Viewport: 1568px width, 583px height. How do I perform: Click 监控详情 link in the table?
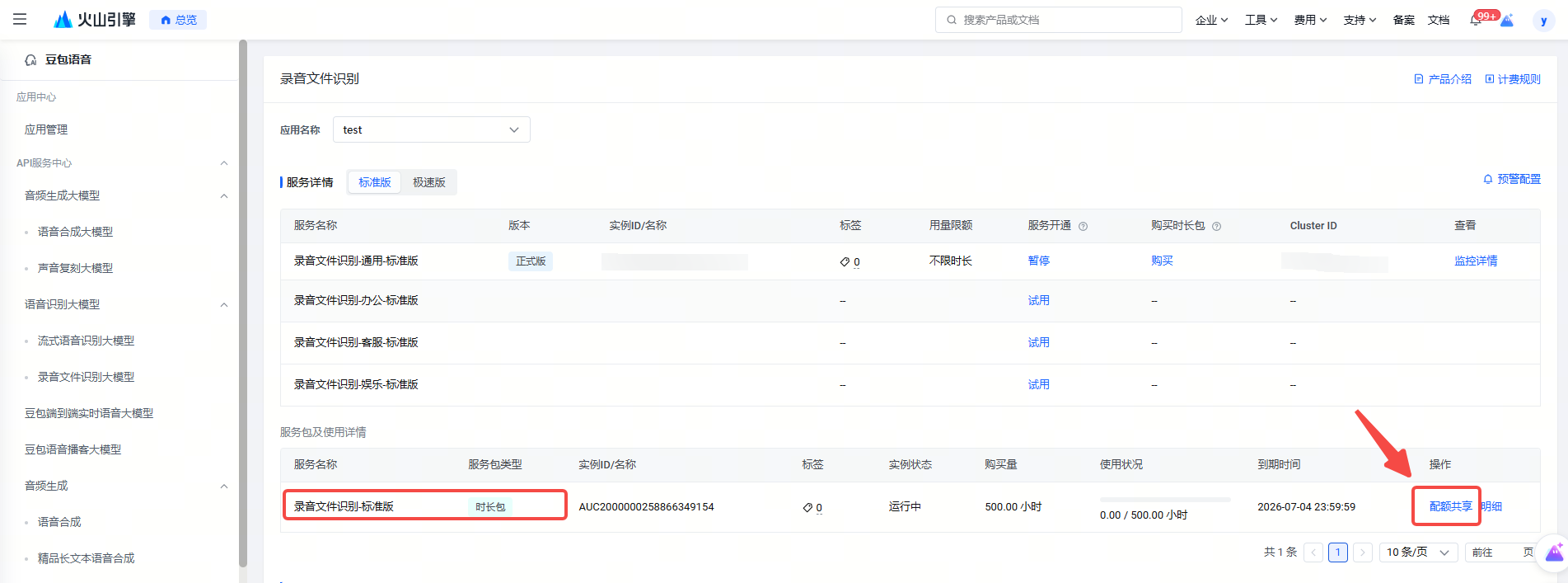pyautogui.click(x=1475, y=261)
